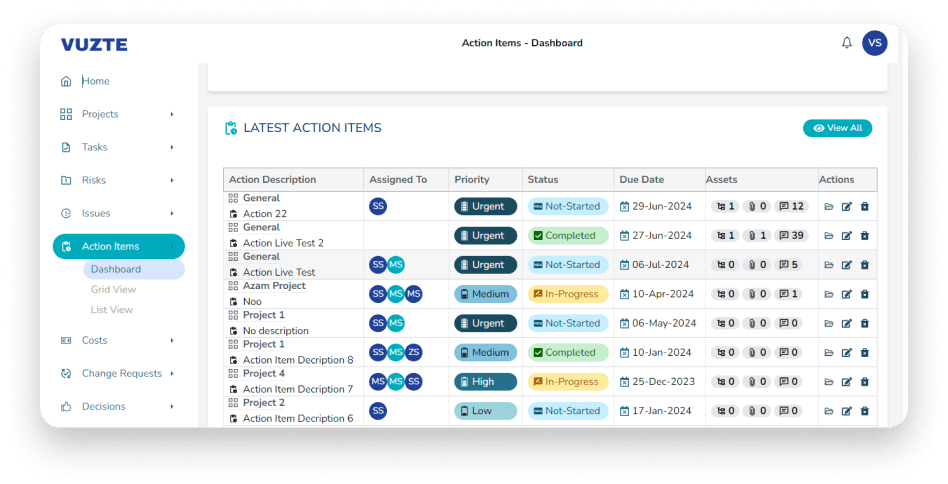The height and width of the screenshot is (484, 948).
Task: Select Risks in the sidebar
Action: pos(94,180)
